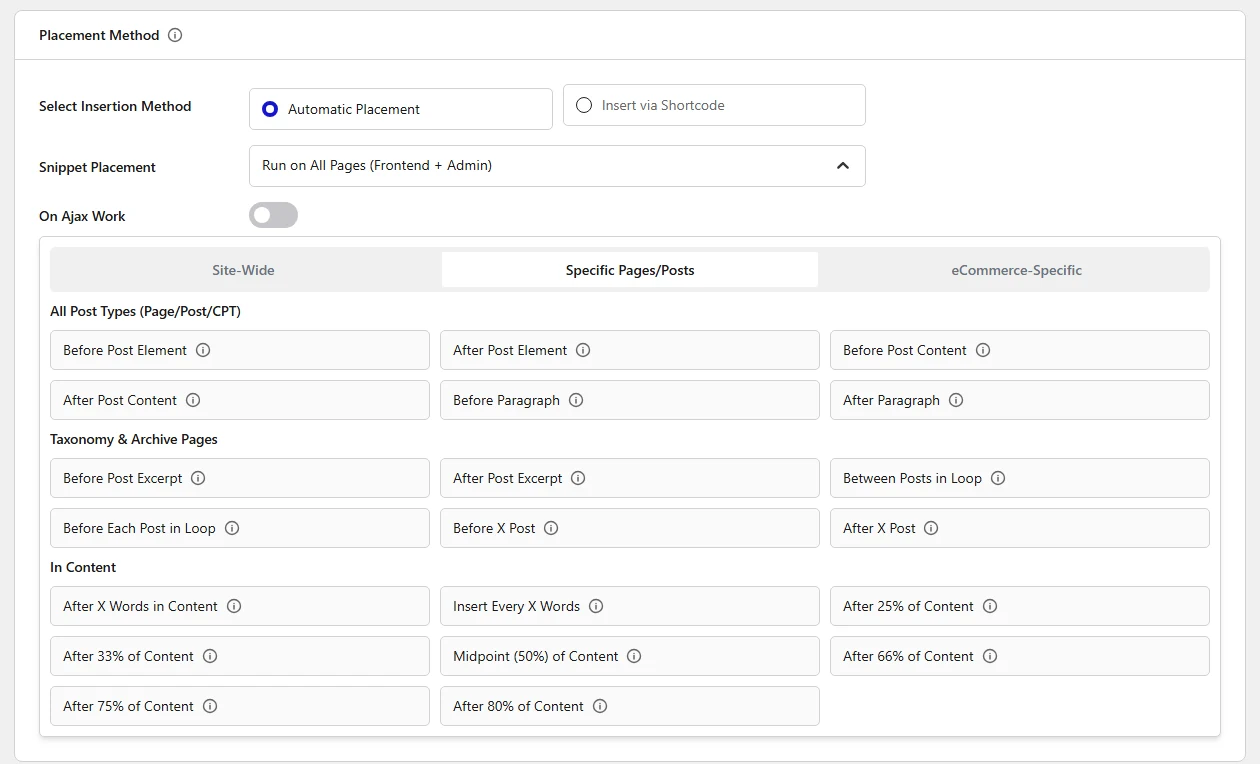Select After 66% of Content placement
Viewport: 1260px width, 764px height.
click(1020, 656)
